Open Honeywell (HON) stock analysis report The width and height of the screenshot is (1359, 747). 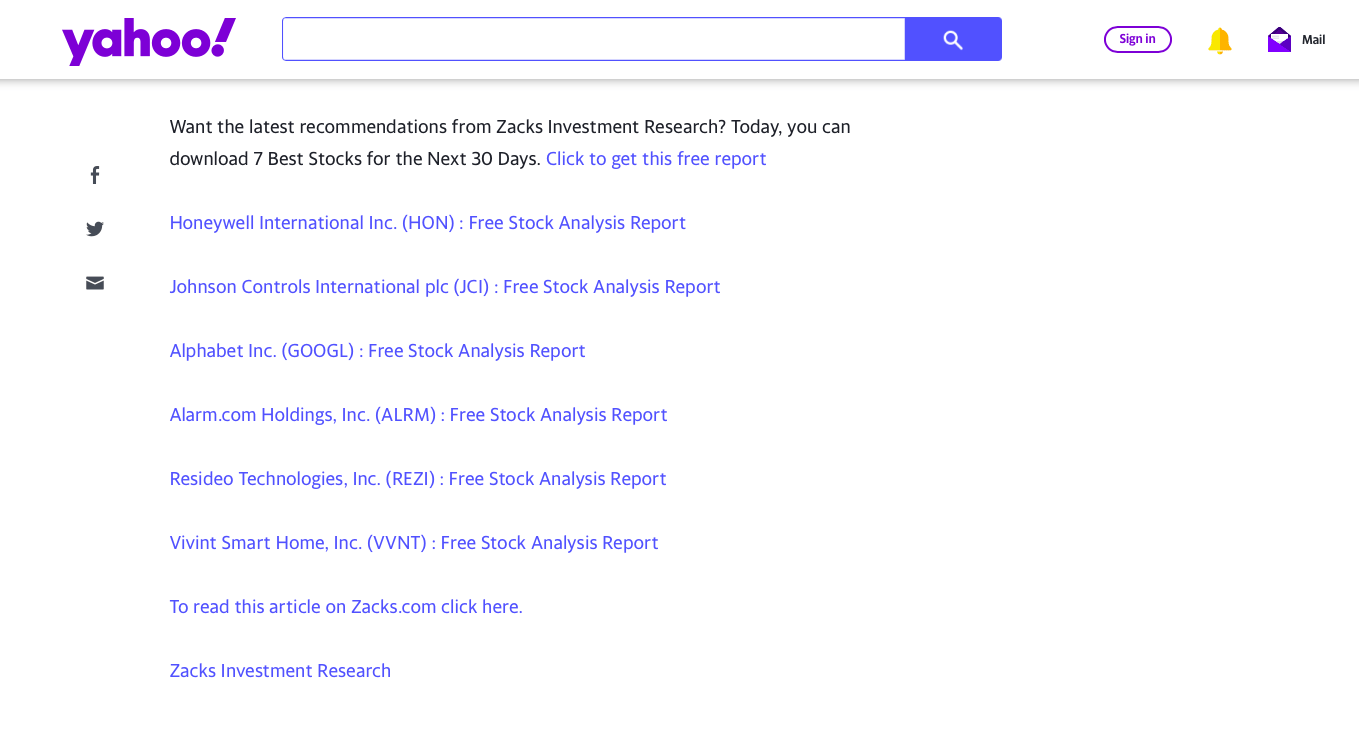pos(428,223)
